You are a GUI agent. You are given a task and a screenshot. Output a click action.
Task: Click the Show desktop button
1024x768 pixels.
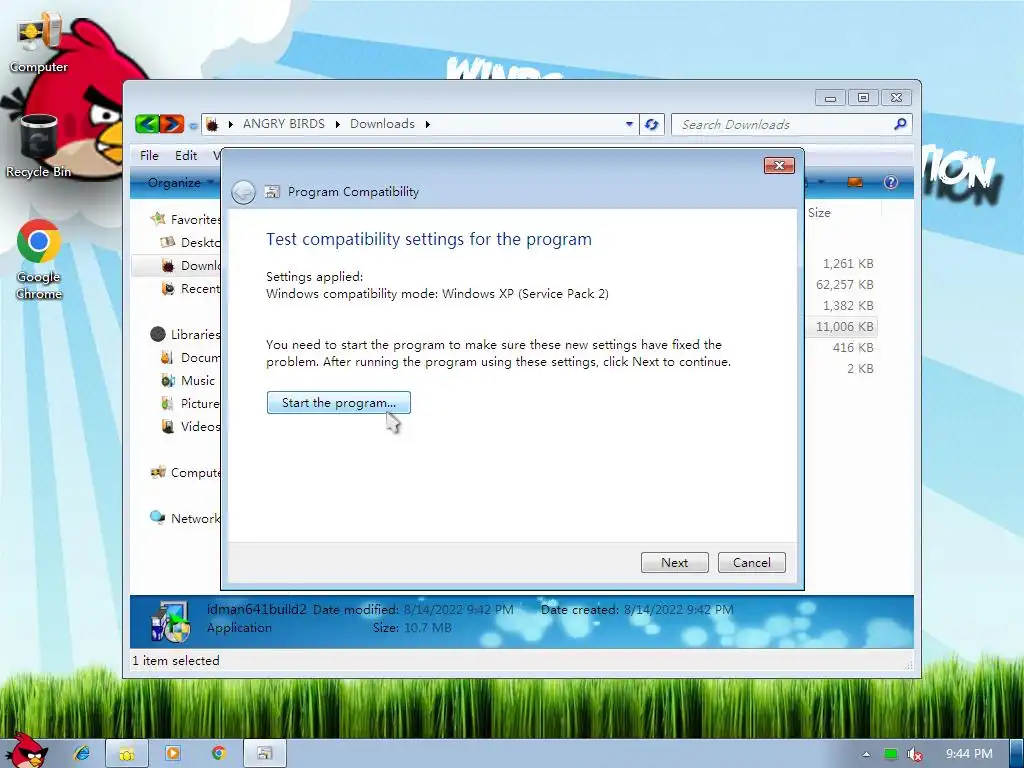click(1017, 754)
